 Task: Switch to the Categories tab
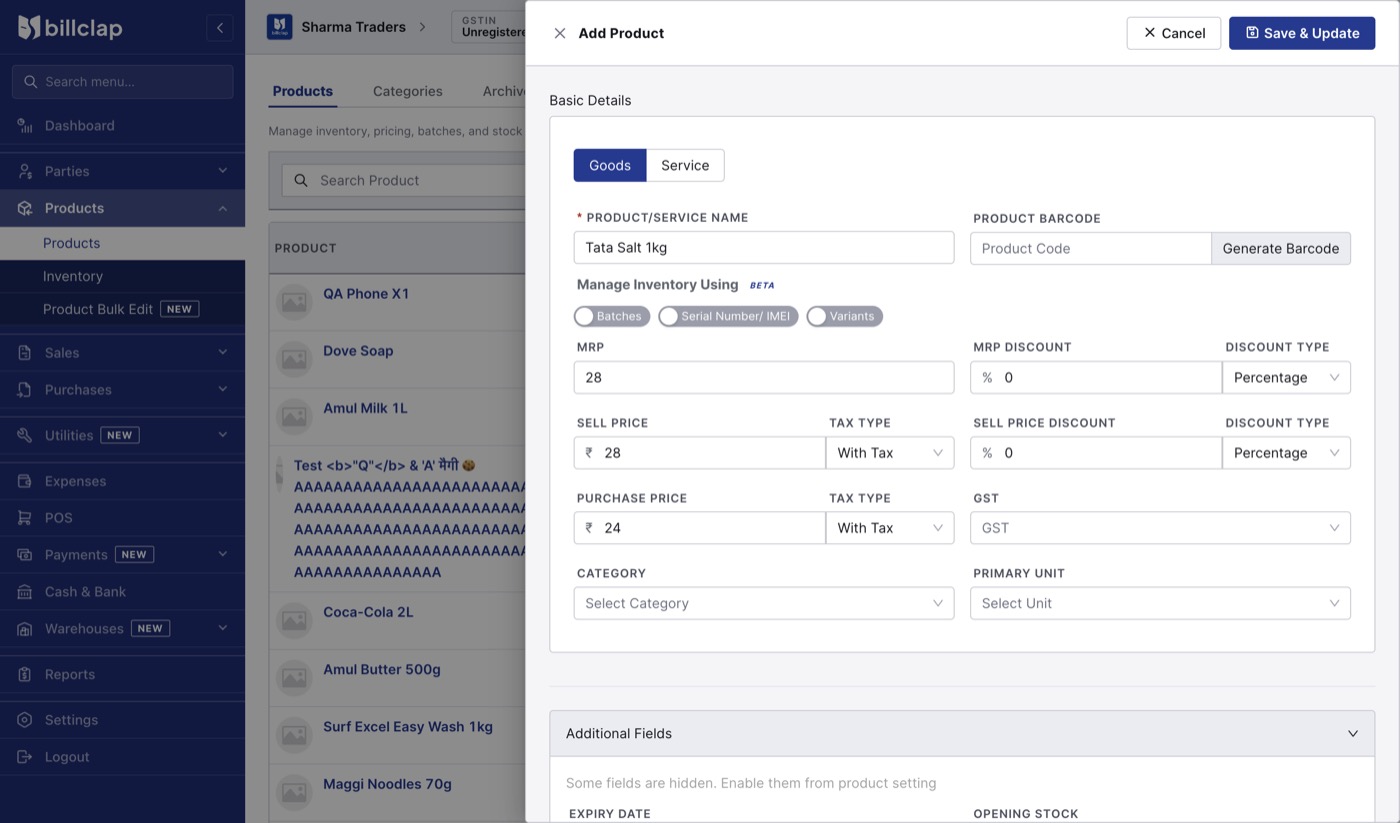pyautogui.click(x=407, y=91)
